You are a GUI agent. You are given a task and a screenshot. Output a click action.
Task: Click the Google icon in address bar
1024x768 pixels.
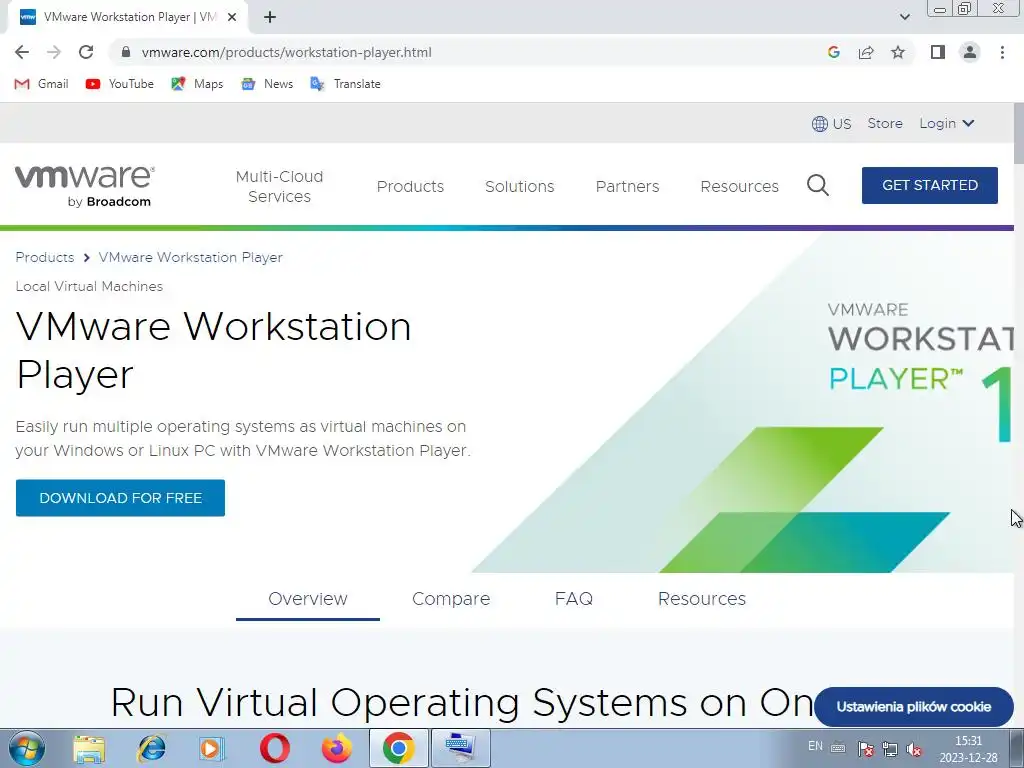(833, 52)
